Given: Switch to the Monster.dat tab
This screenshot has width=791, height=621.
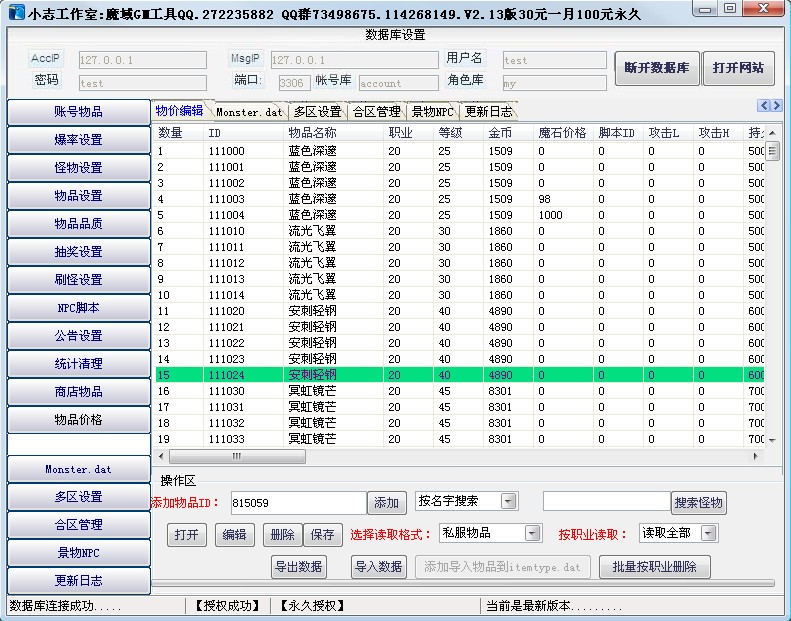Looking at the screenshot, I should 249,112.
